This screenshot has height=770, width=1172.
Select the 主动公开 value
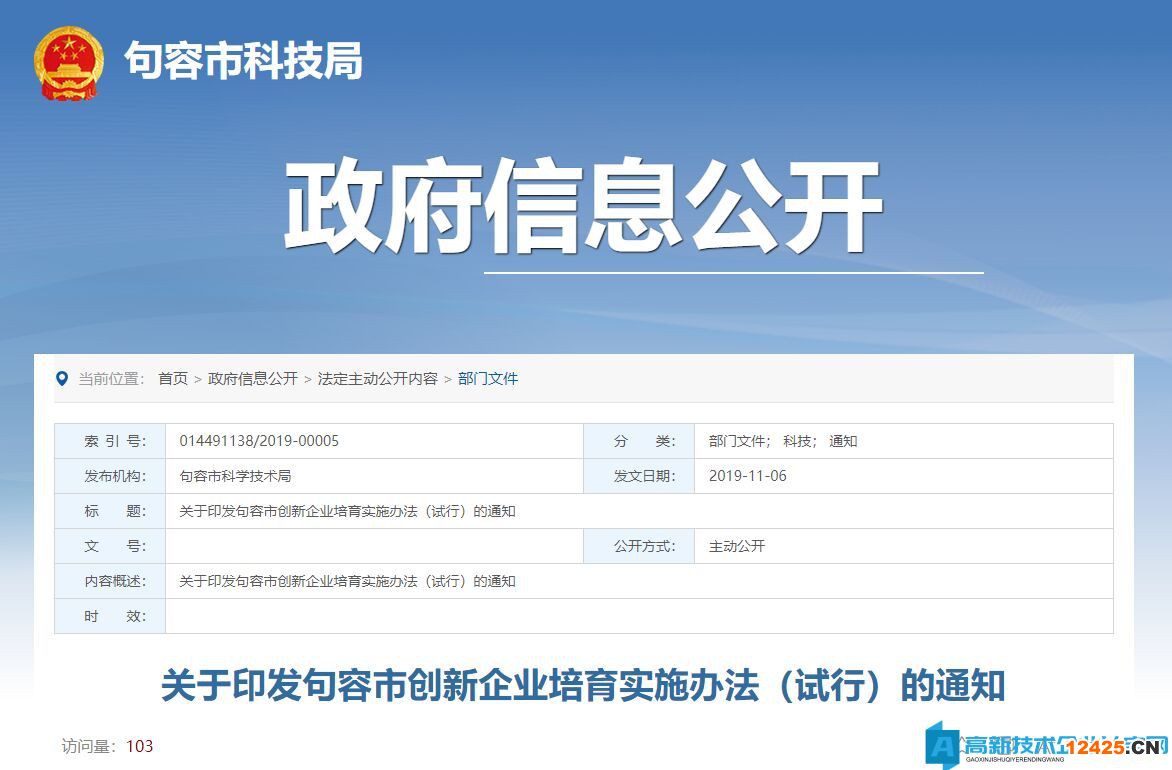point(737,546)
